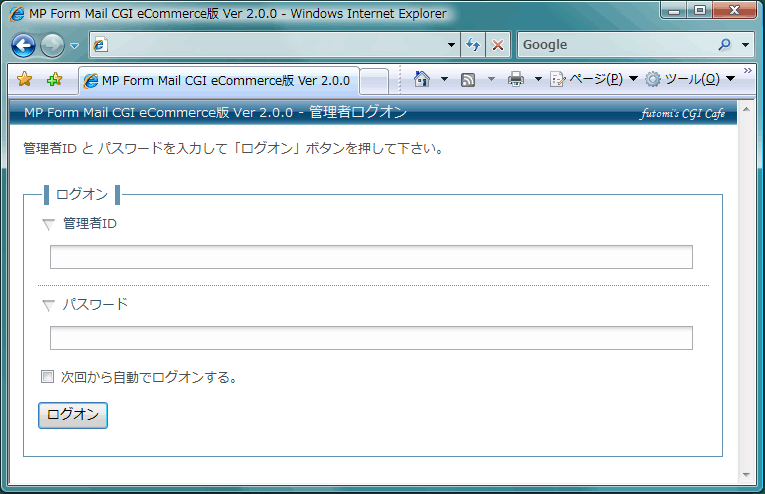Click the page icon in the address bar
The width and height of the screenshot is (765, 494).
pyautogui.click(x=100, y=45)
